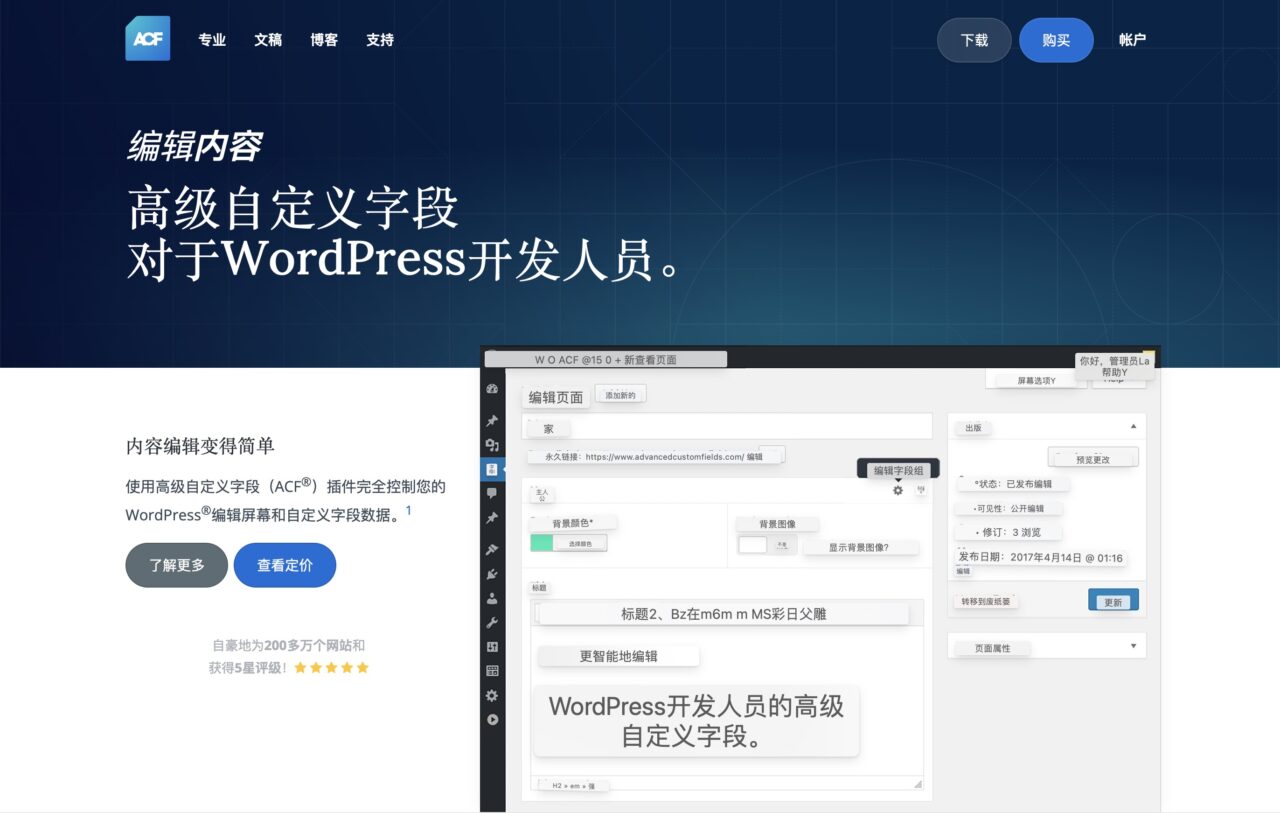Click the 背景颜色* field label
1280x813 pixels.
(573, 523)
